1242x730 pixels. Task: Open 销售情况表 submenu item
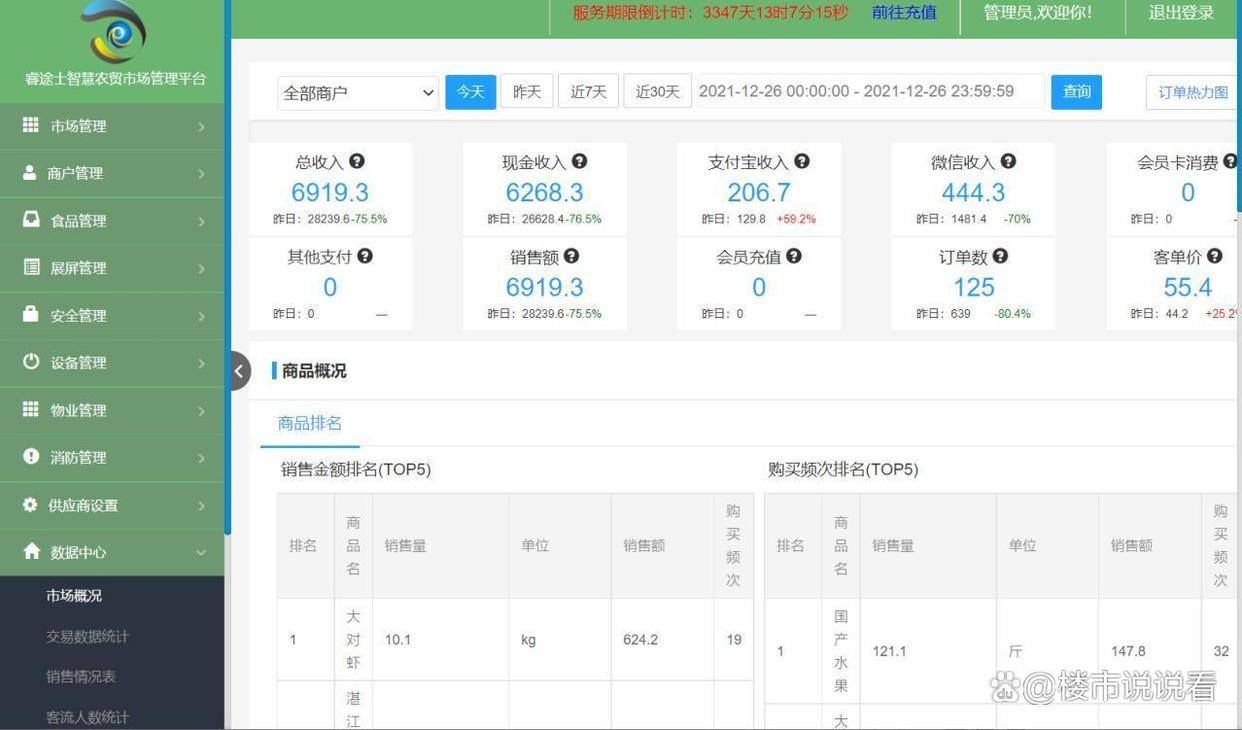click(x=81, y=677)
